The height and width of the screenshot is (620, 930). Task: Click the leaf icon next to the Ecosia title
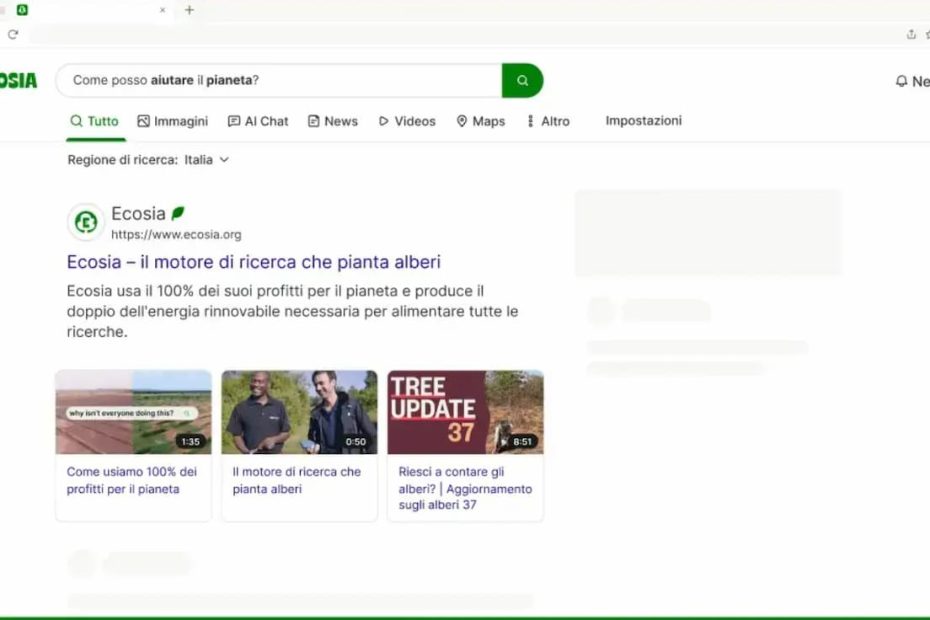(x=179, y=211)
